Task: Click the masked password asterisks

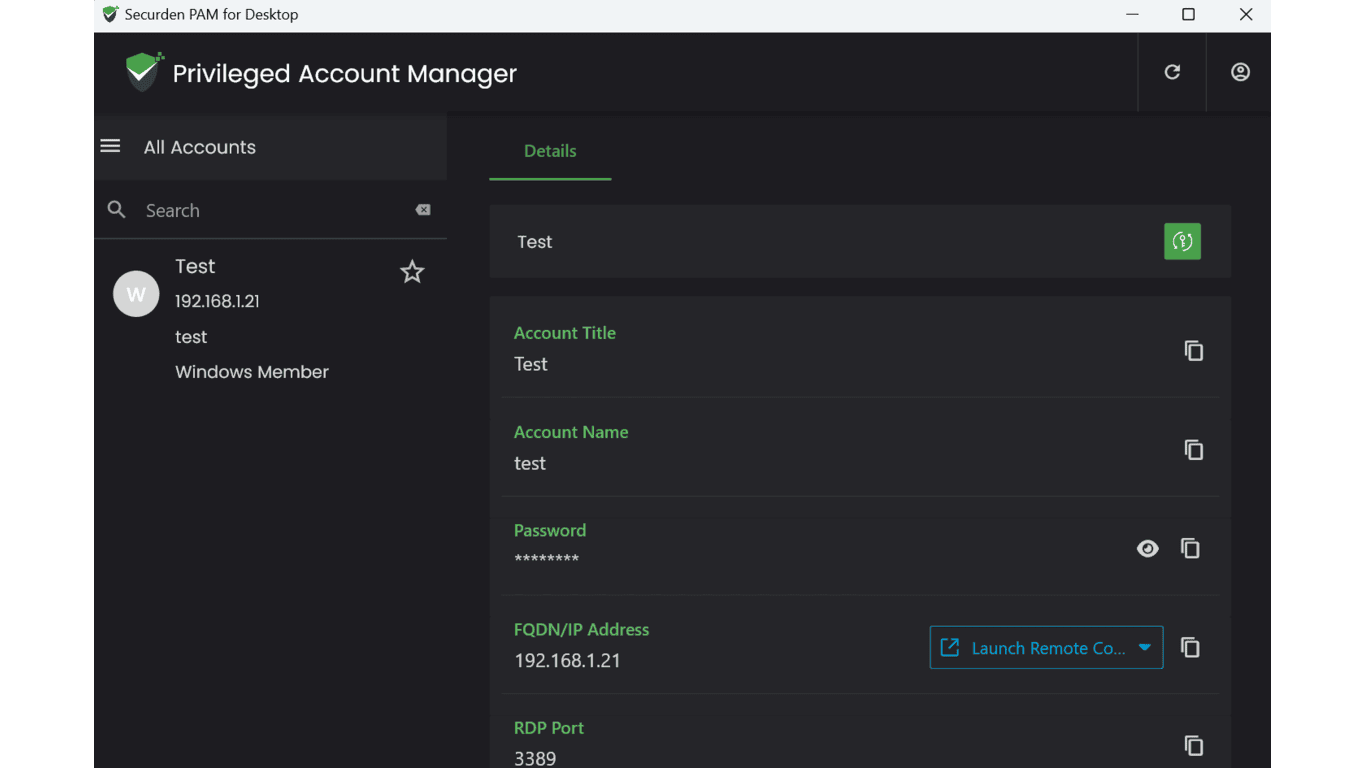Action: pos(546,559)
